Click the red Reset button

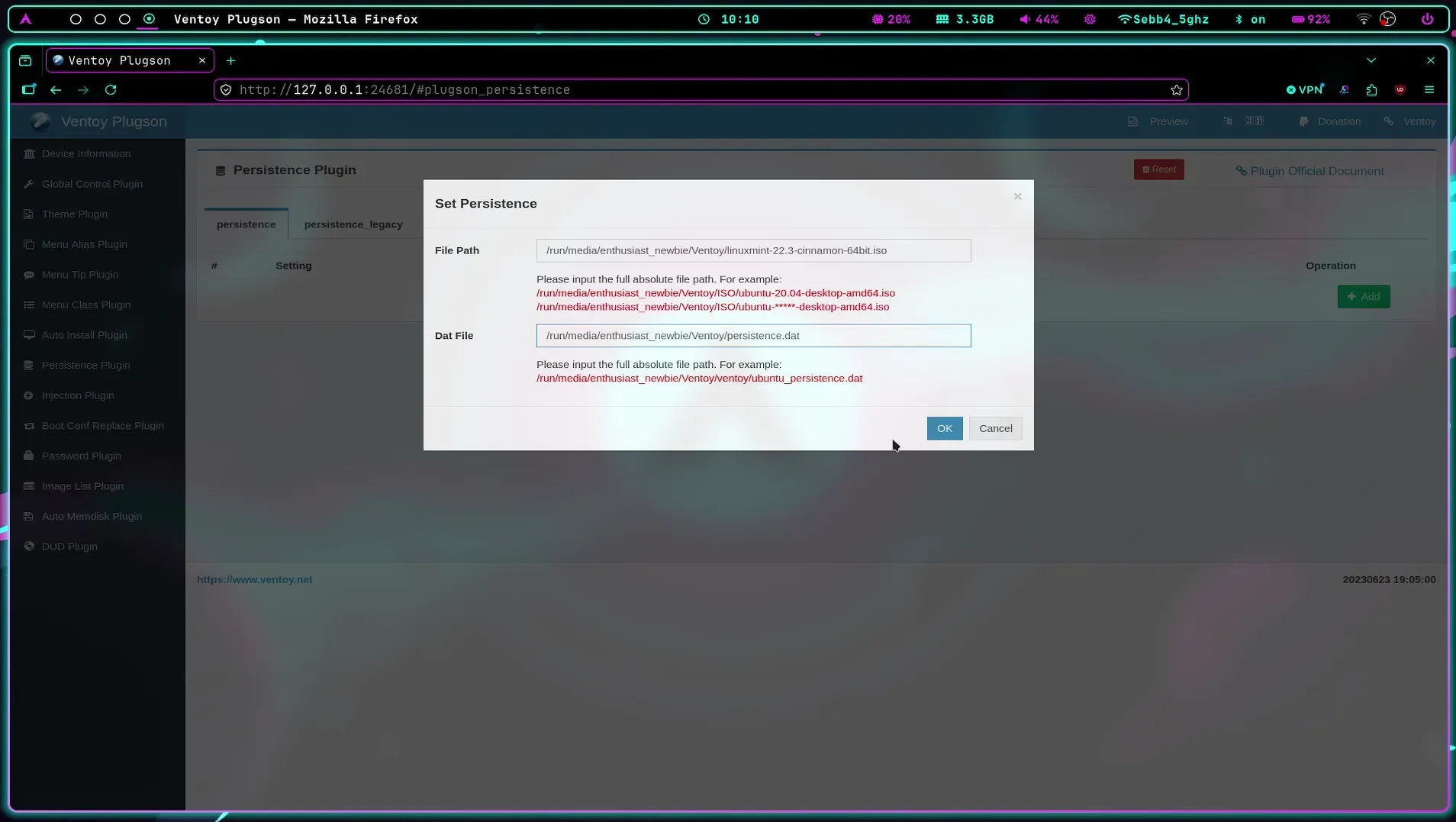(x=1159, y=169)
